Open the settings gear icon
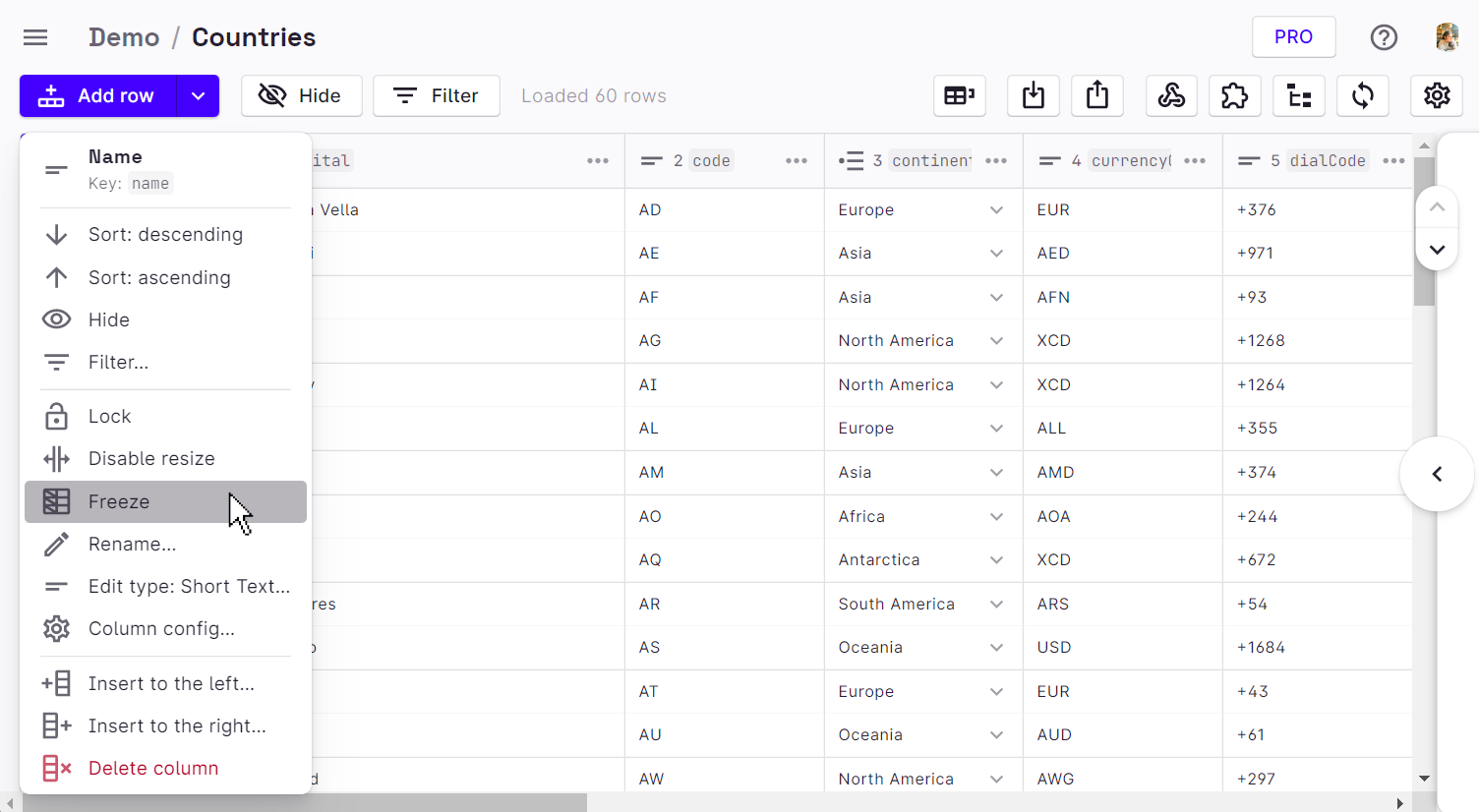The image size is (1479, 812). (x=1437, y=95)
